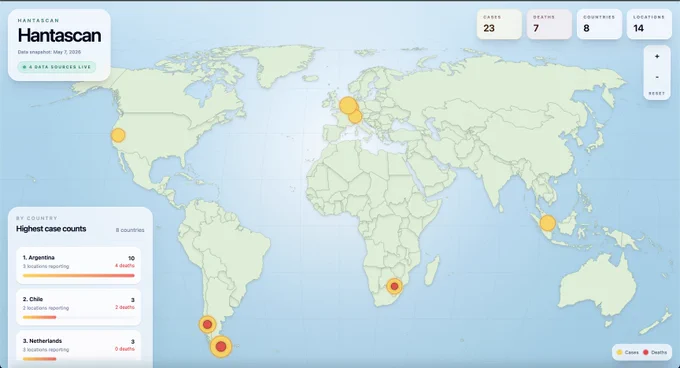680x368 pixels.
Task: Click the '8 countries' label
Action: 130,230
